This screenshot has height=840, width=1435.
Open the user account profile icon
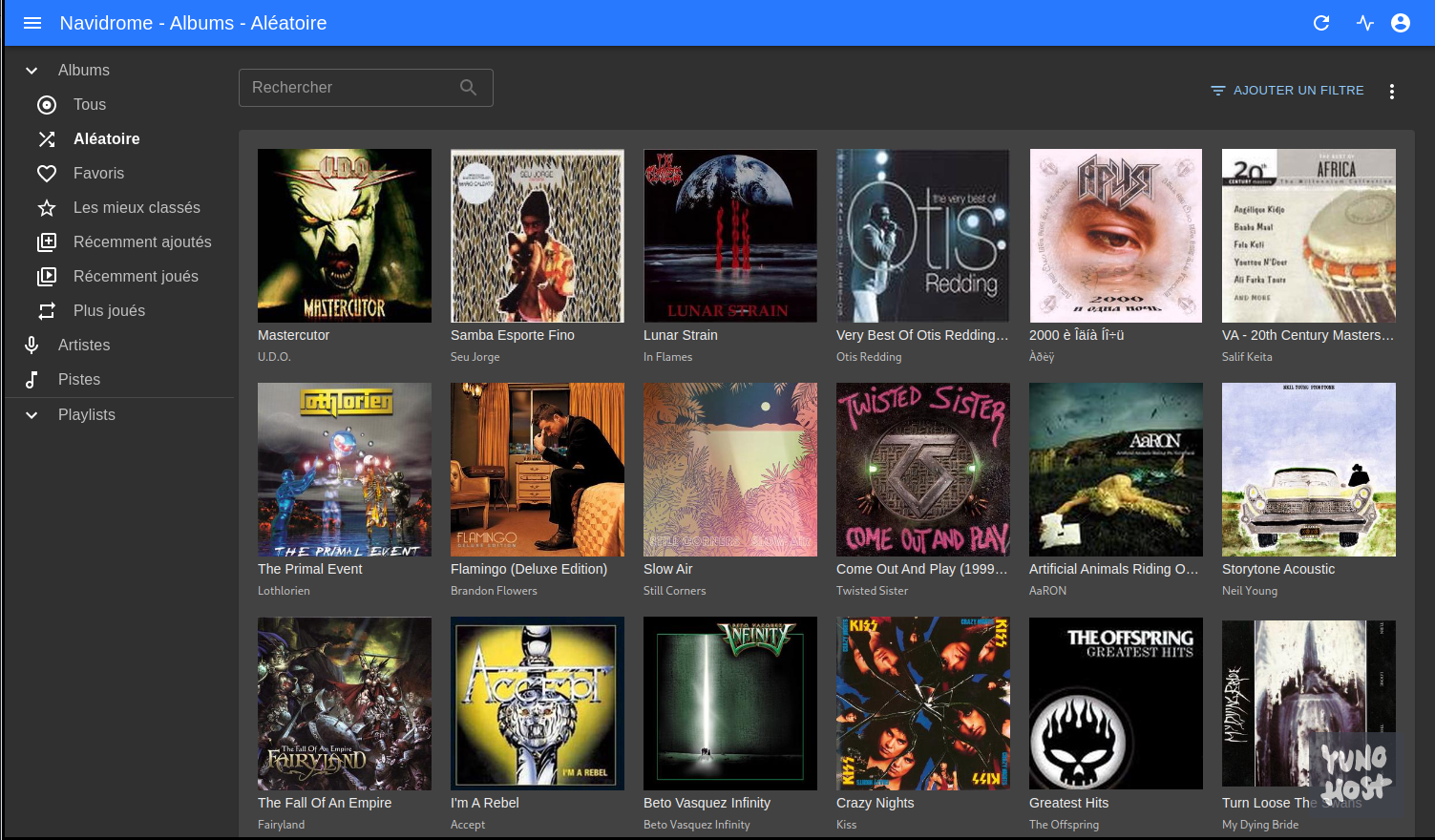coord(1401,23)
